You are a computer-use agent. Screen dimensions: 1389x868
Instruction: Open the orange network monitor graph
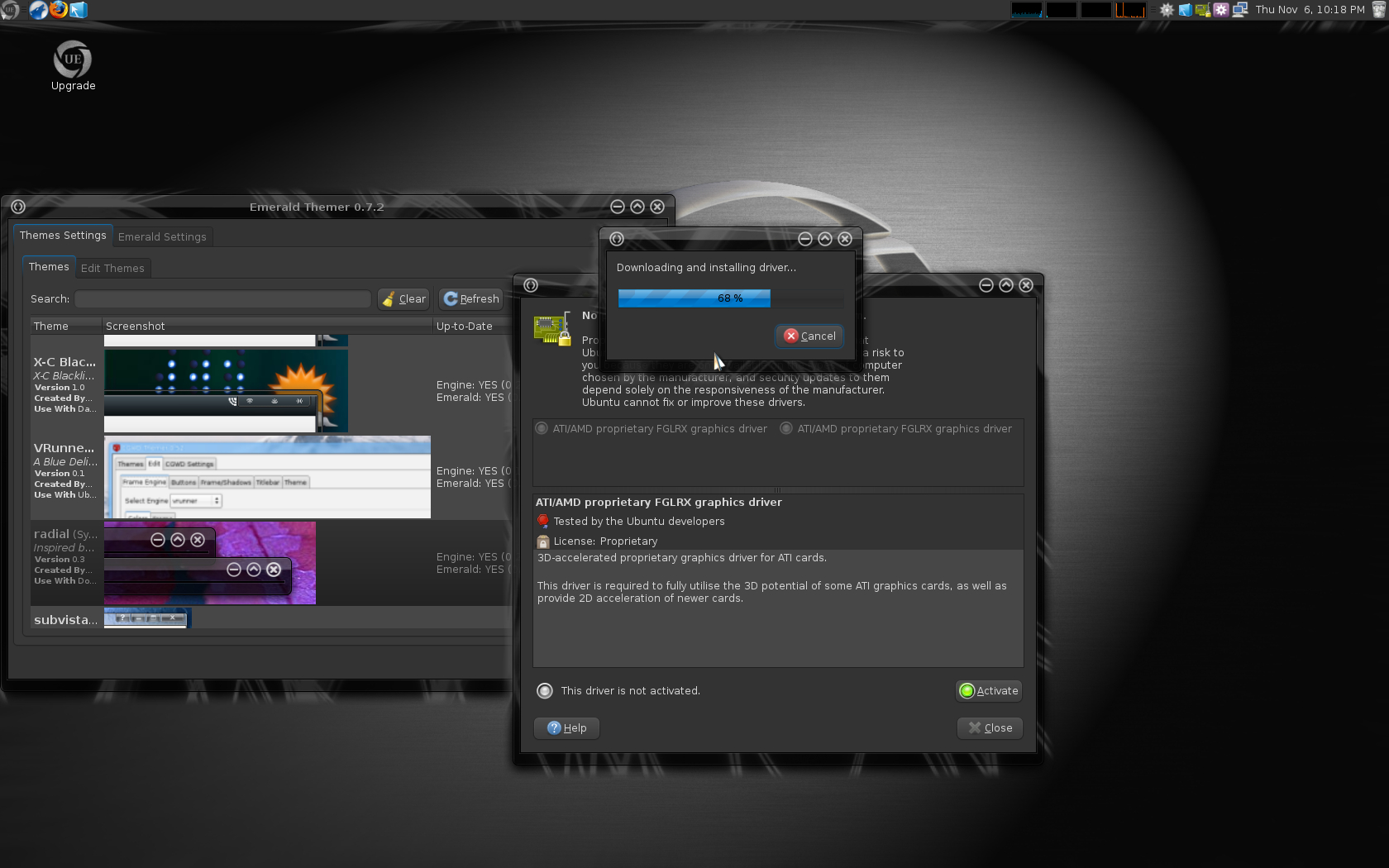click(x=1130, y=10)
